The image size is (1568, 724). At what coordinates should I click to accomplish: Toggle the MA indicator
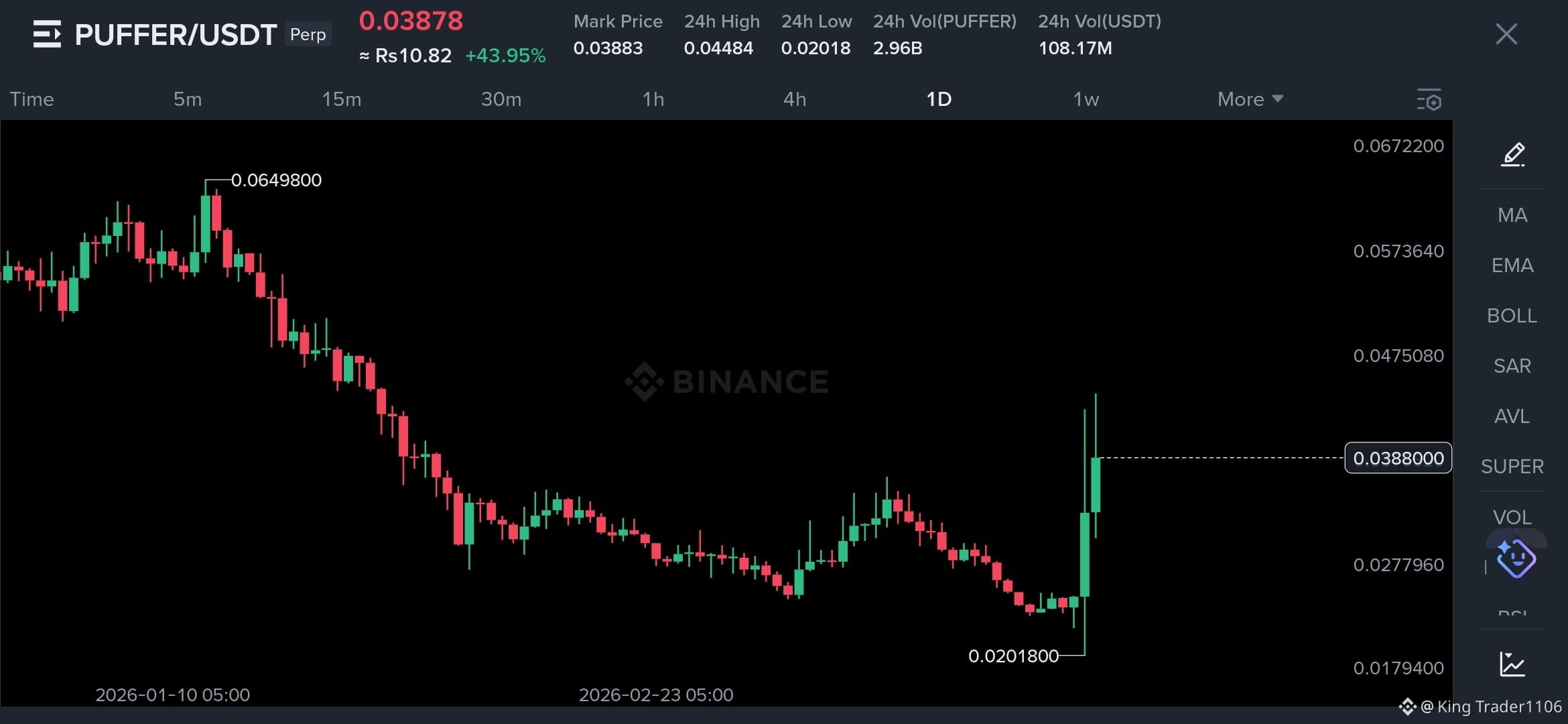1512,215
